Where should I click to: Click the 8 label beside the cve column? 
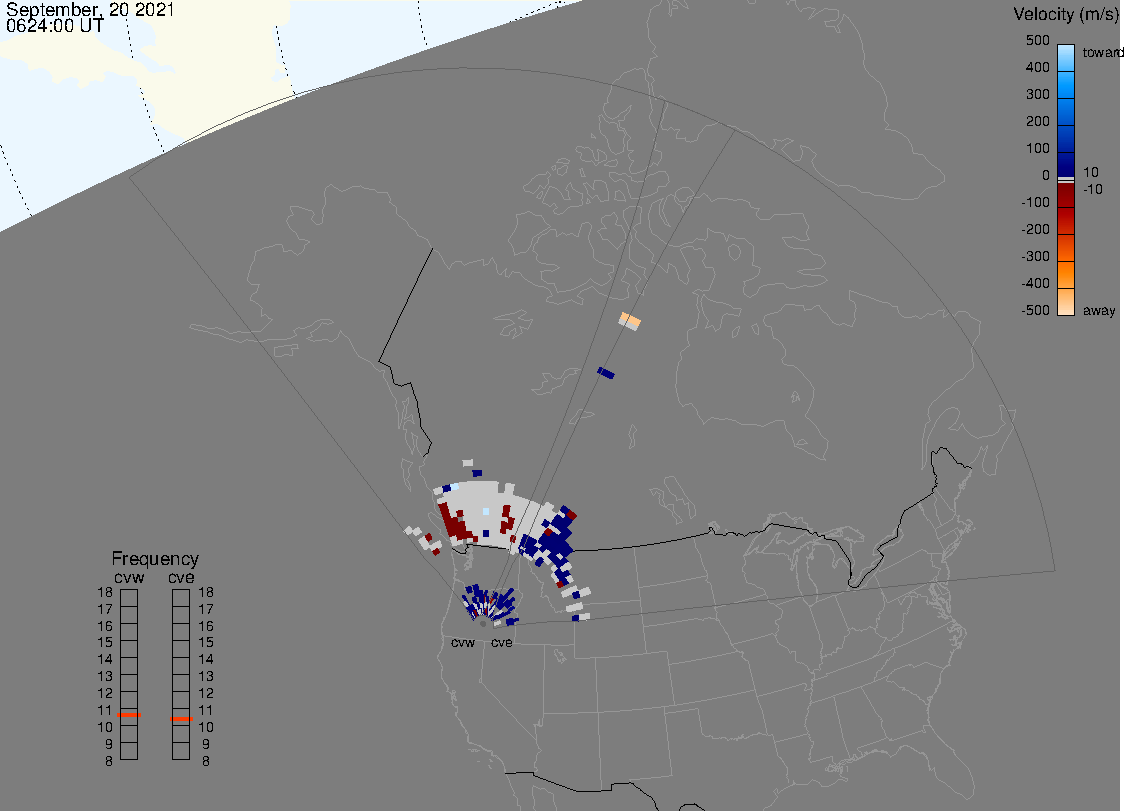tap(206, 761)
